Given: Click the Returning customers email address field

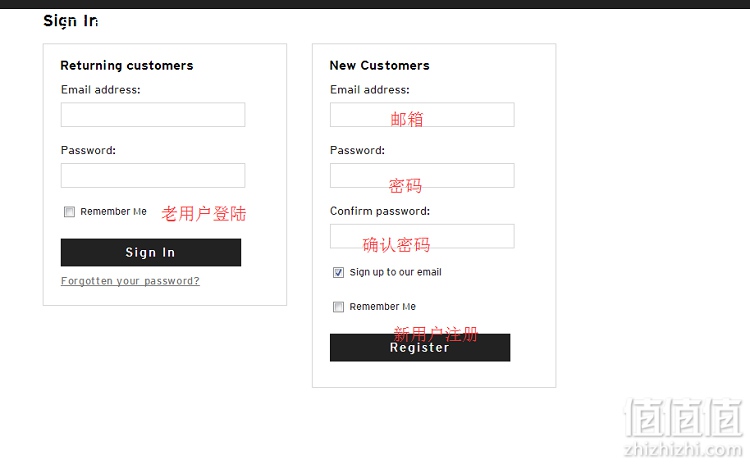Looking at the screenshot, I should 153,115.
